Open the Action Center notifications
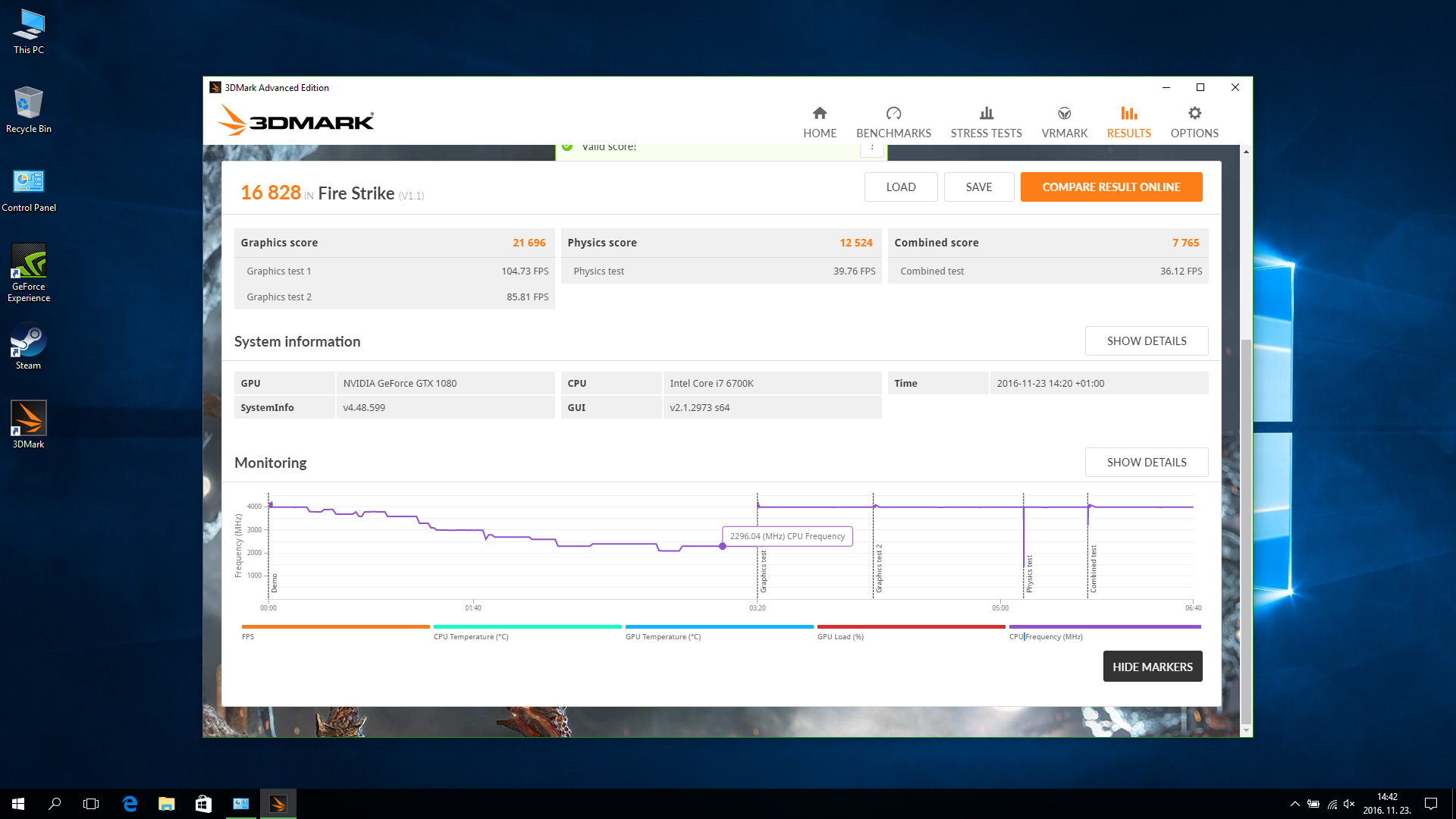 [1431, 804]
